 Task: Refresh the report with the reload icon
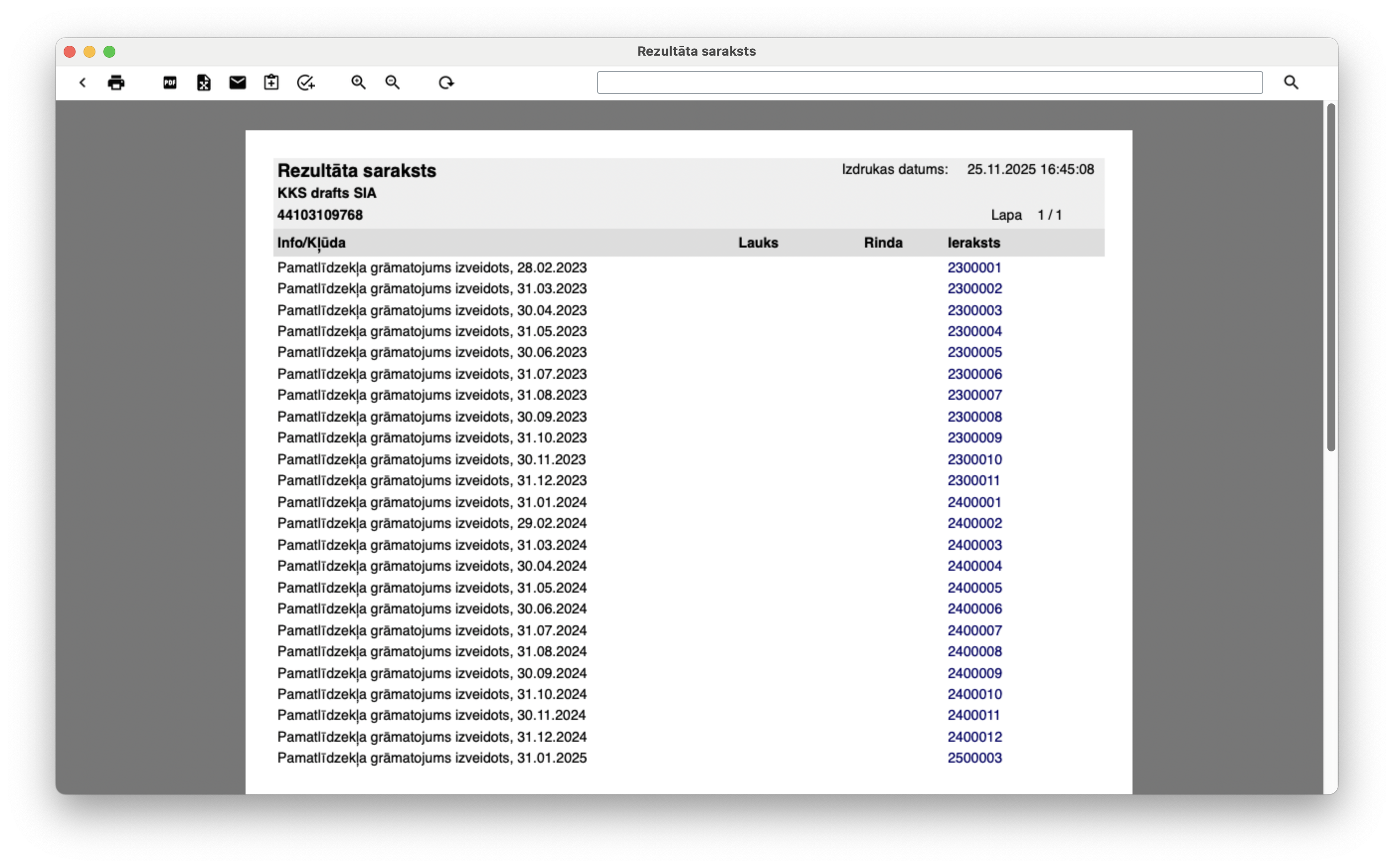[446, 83]
